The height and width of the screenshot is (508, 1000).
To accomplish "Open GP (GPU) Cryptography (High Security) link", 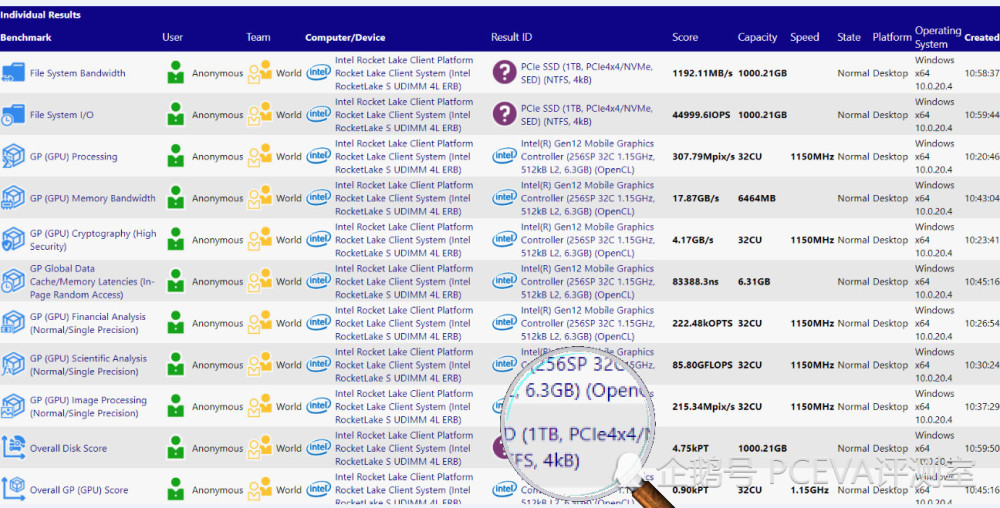I will pyautogui.click(x=93, y=240).
